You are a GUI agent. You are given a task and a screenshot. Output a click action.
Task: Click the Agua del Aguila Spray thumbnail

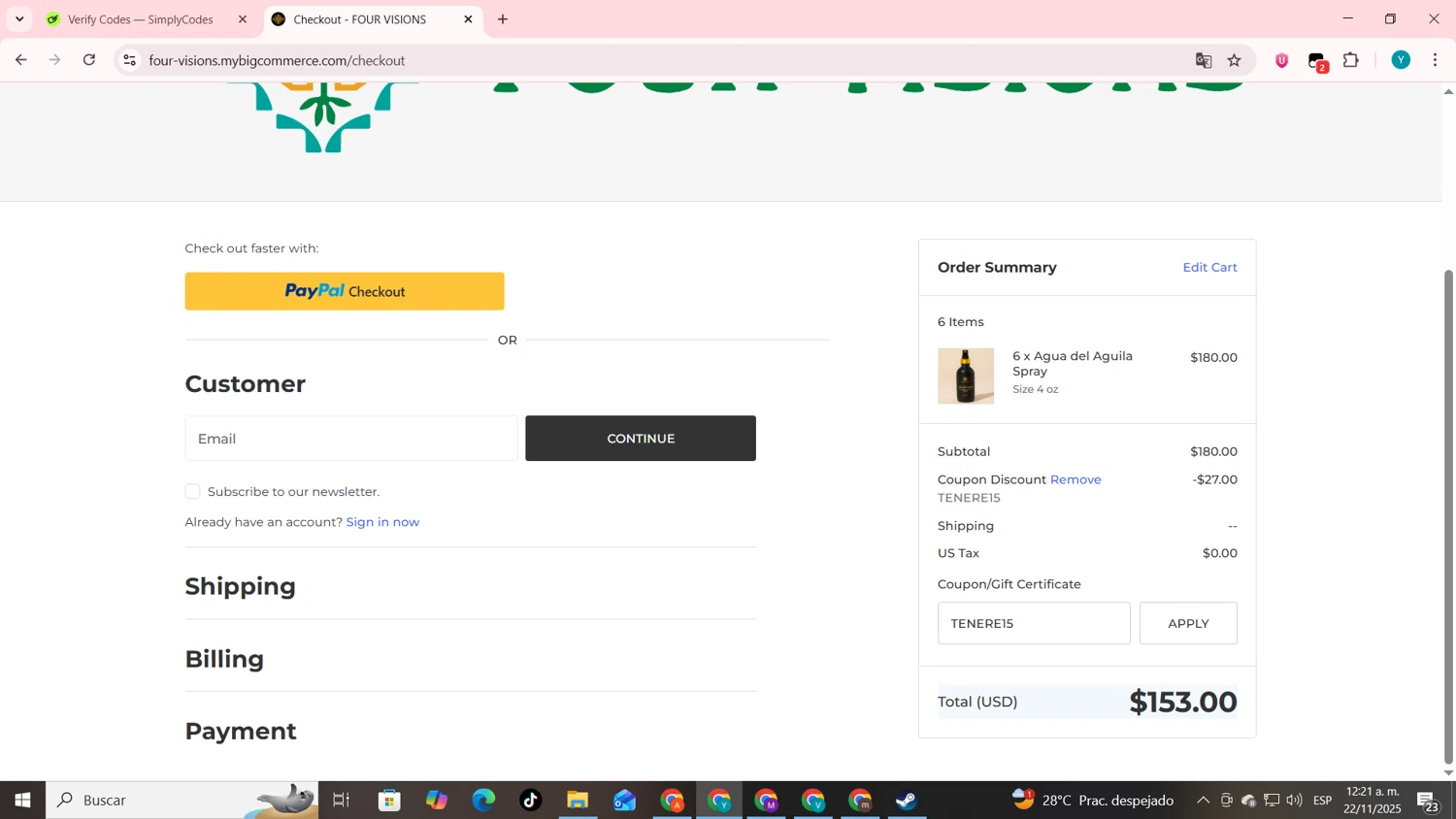point(966,377)
